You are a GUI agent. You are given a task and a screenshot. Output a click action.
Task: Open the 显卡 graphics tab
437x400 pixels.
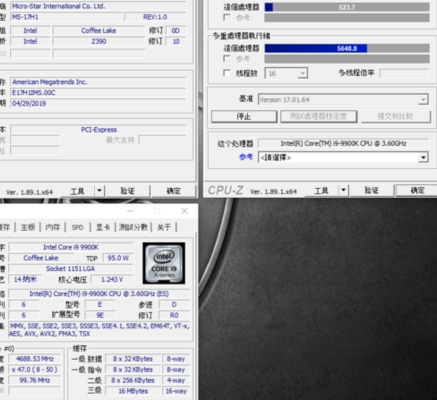coord(103,227)
